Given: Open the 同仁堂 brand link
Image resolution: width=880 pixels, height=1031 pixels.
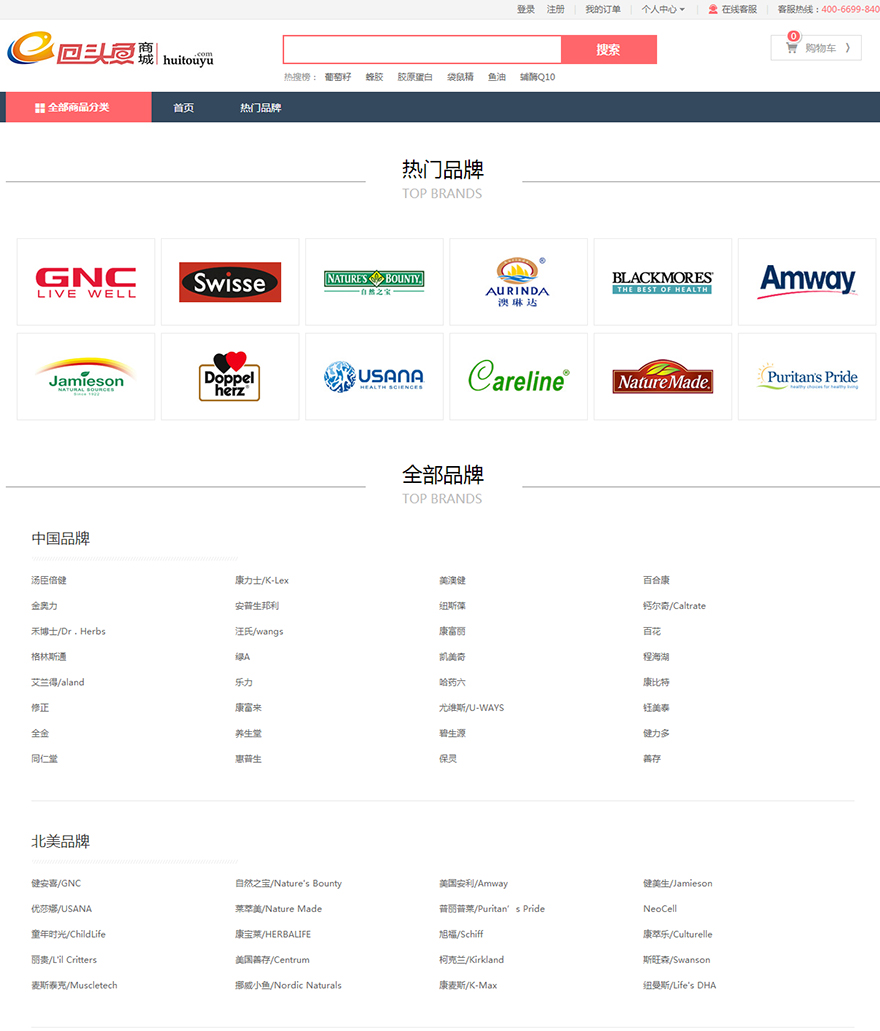Looking at the screenshot, I should click(x=45, y=758).
